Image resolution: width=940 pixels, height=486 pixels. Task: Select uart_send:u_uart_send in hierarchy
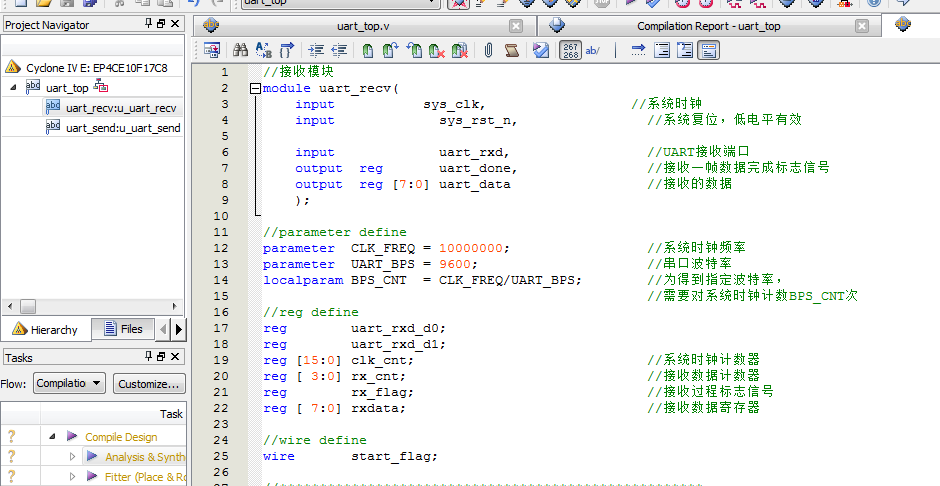click(x=122, y=128)
